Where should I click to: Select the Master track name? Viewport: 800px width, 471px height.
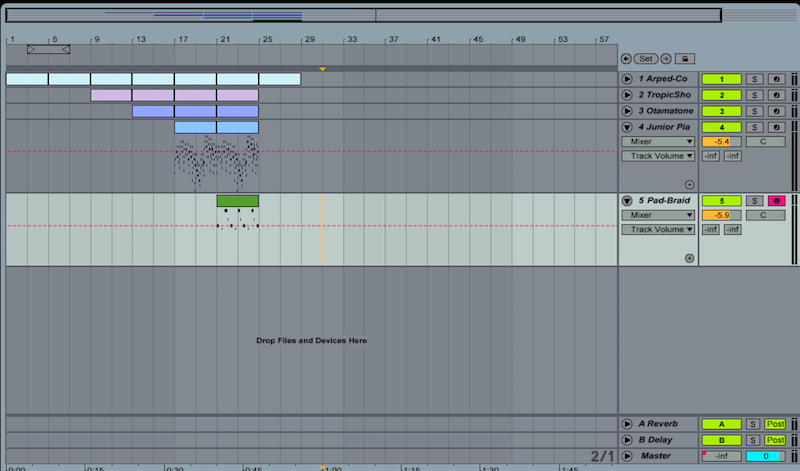pos(656,456)
